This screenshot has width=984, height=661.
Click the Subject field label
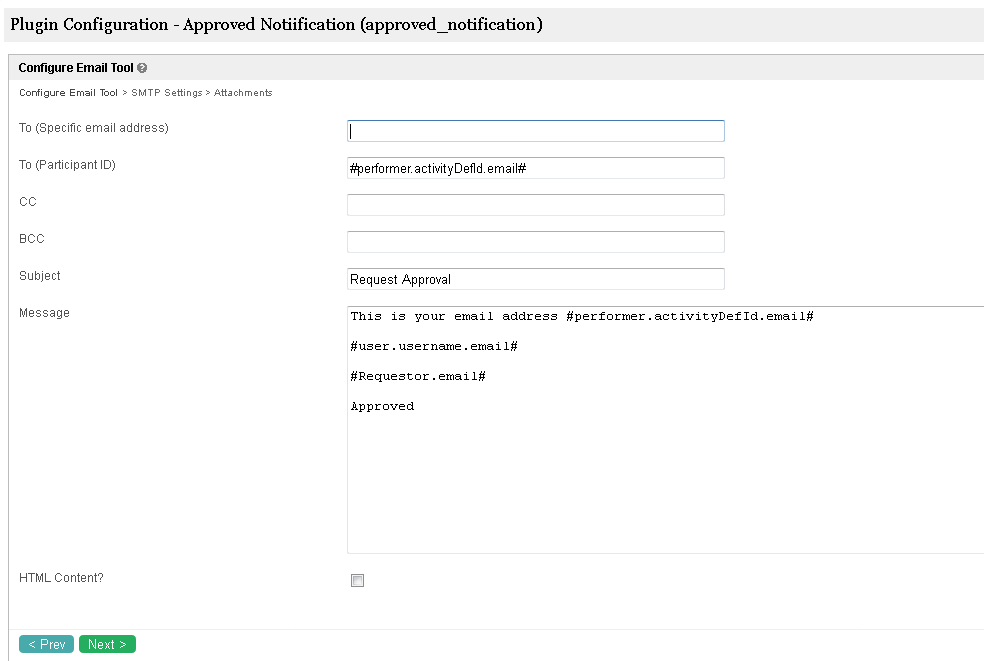click(40, 276)
